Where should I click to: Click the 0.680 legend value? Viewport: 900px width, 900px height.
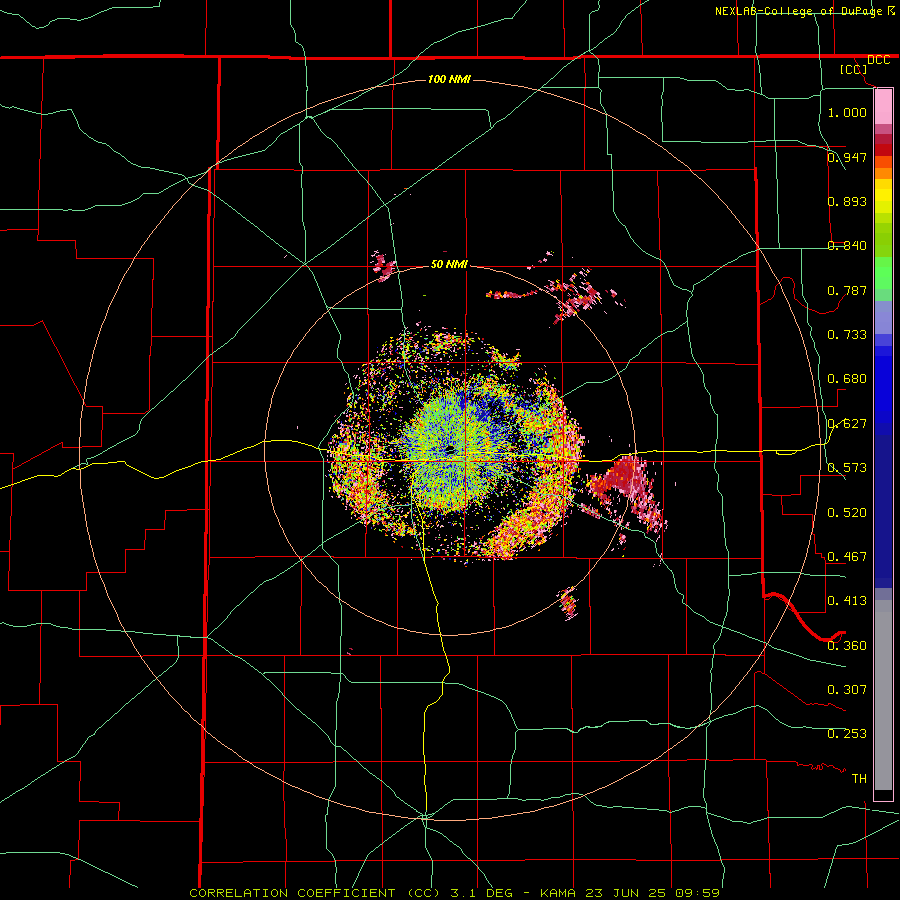point(847,379)
